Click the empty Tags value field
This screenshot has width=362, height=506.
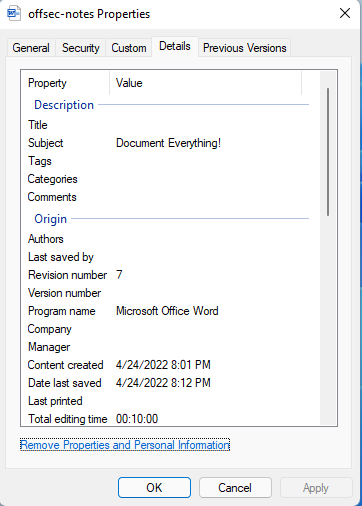tap(208, 161)
